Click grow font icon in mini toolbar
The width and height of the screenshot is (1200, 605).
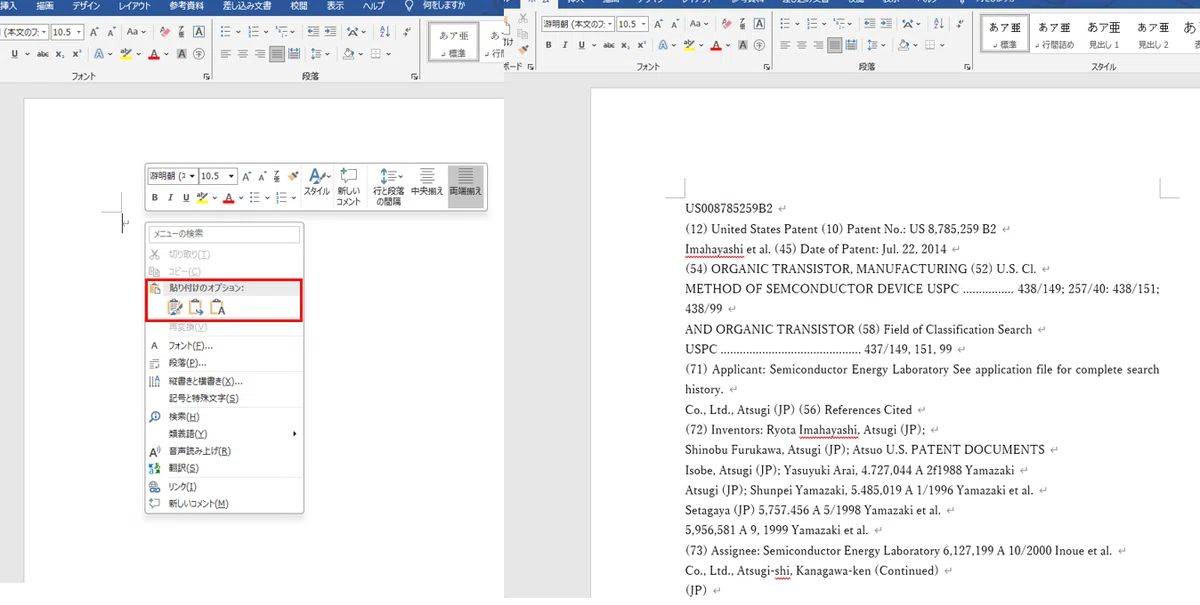pyautogui.click(x=246, y=176)
